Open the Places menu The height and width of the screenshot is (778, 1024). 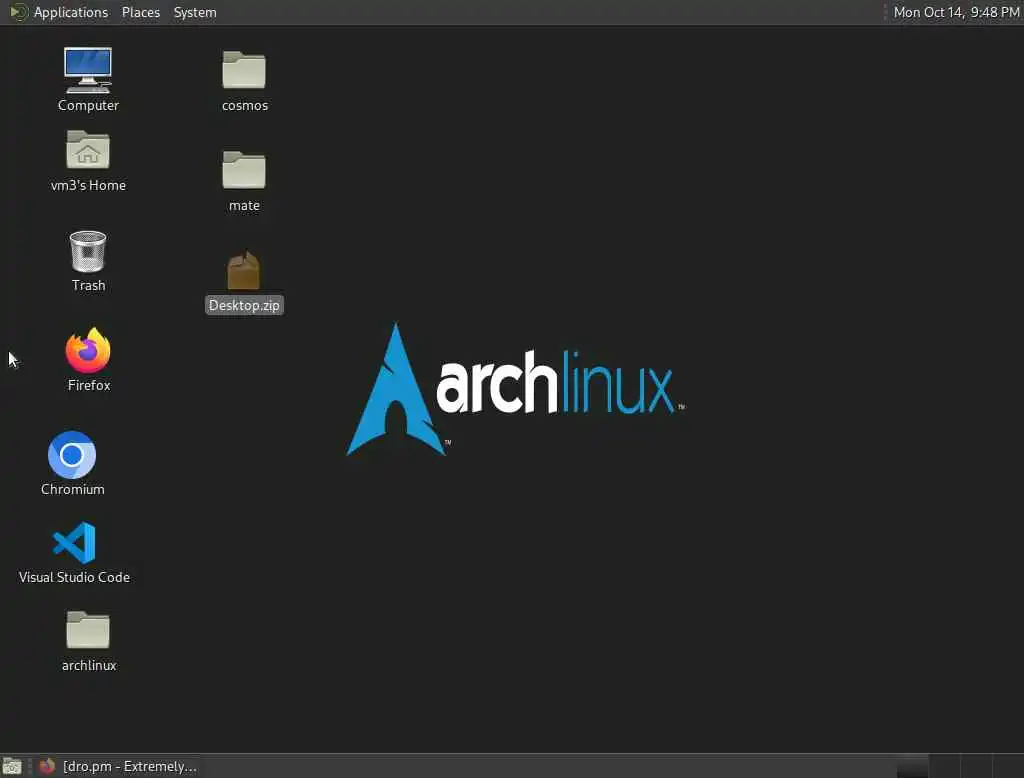tap(141, 12)
